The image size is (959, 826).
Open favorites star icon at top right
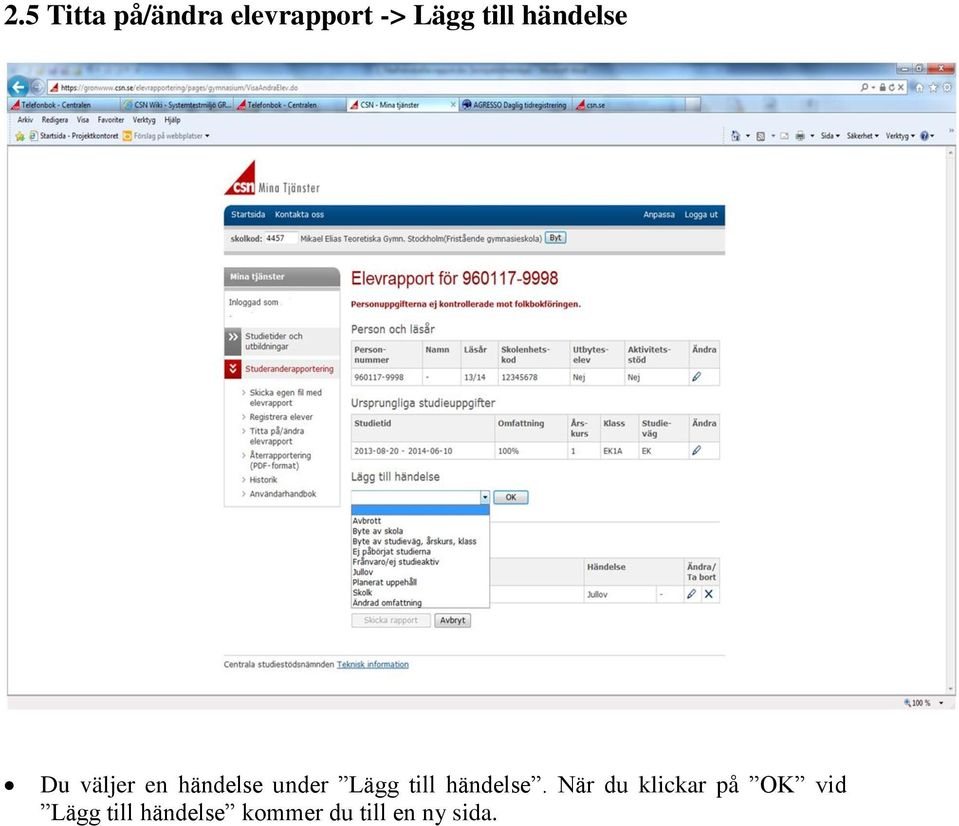[933, 87]
